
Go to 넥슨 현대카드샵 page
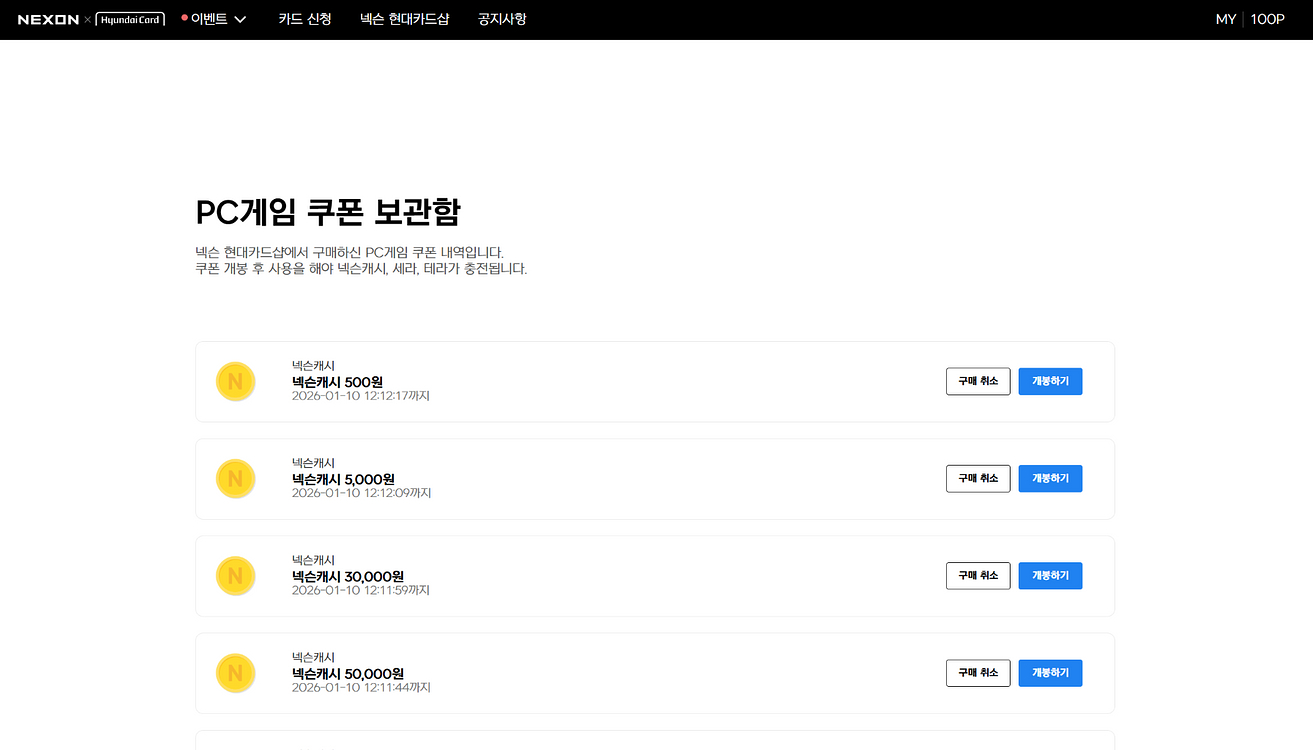(404, 20)
